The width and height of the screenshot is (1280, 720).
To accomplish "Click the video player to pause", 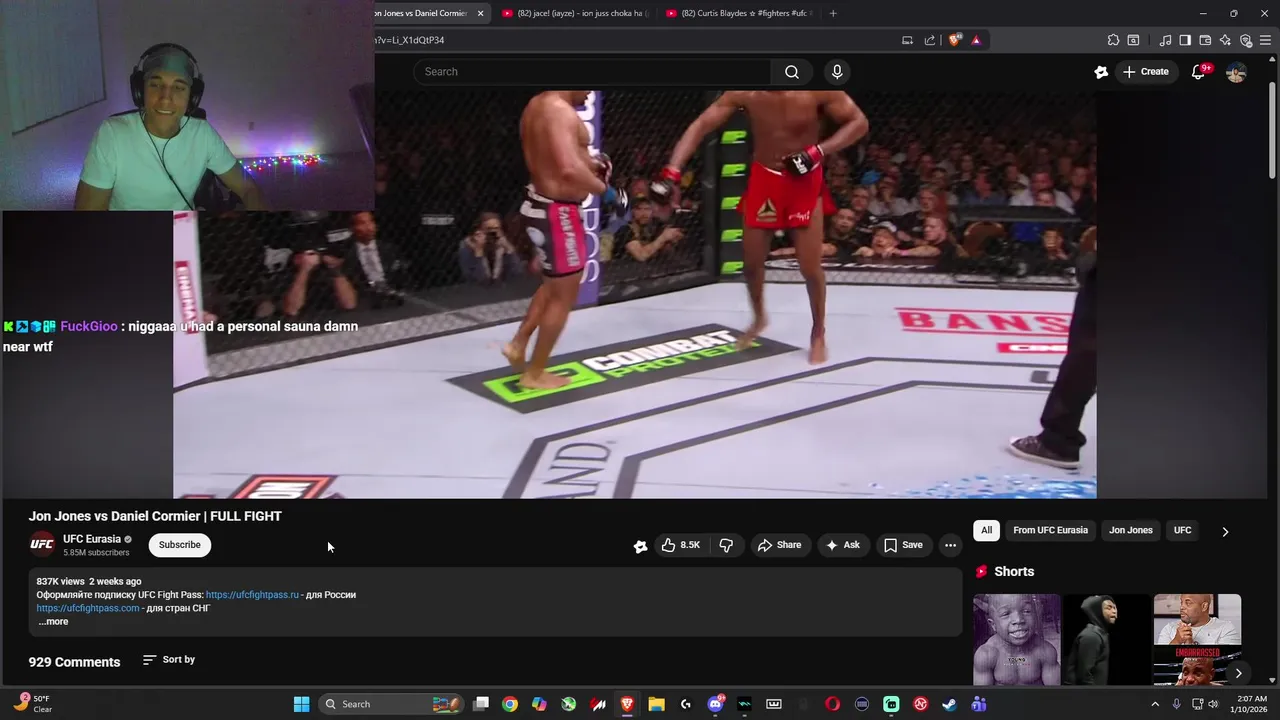I will pyautogui.click(x=635, y=295).
